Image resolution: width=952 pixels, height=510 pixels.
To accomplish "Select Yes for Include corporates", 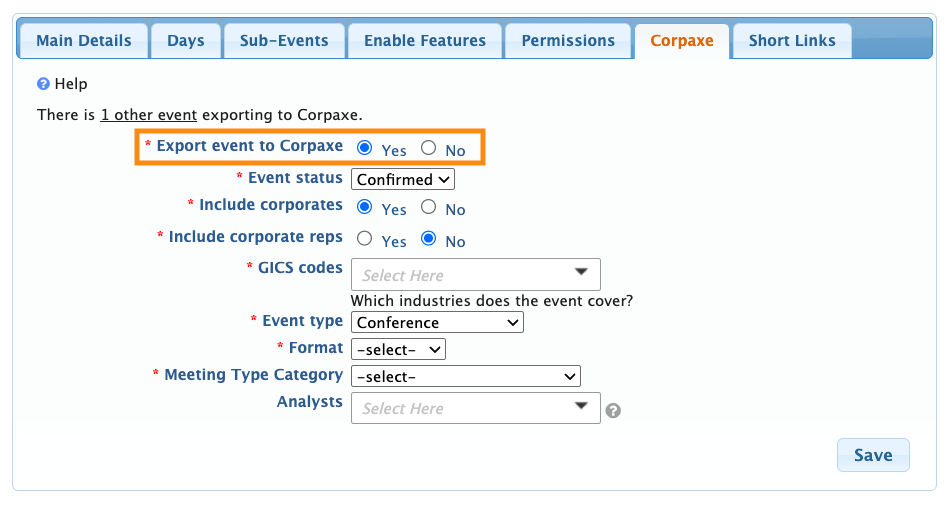I will (x=365, y=208).
